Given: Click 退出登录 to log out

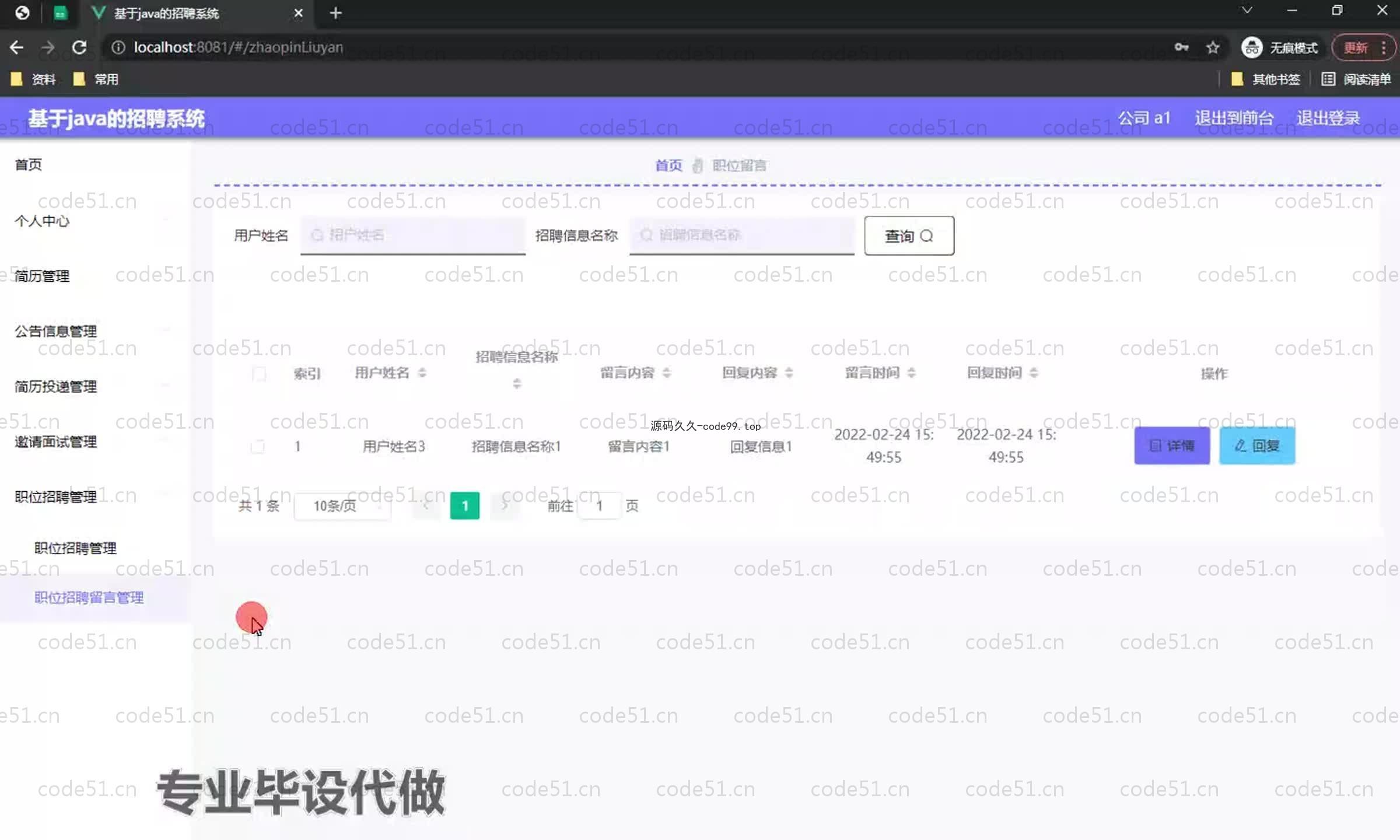Looking at the screenshot, I should (1328, 118).
